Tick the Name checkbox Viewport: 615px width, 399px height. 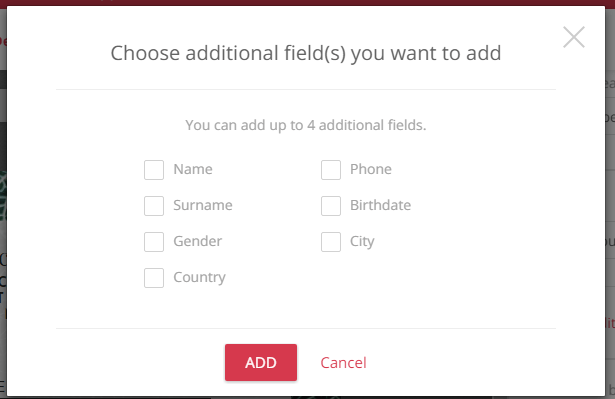[154, 170]
